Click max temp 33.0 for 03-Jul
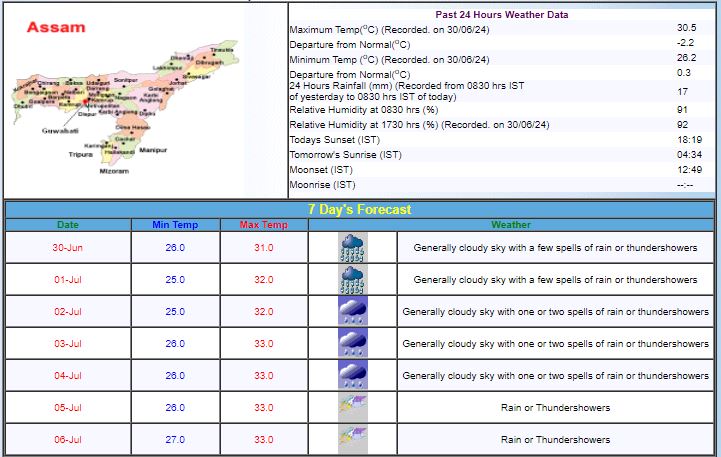 click(x=263, y=343)
